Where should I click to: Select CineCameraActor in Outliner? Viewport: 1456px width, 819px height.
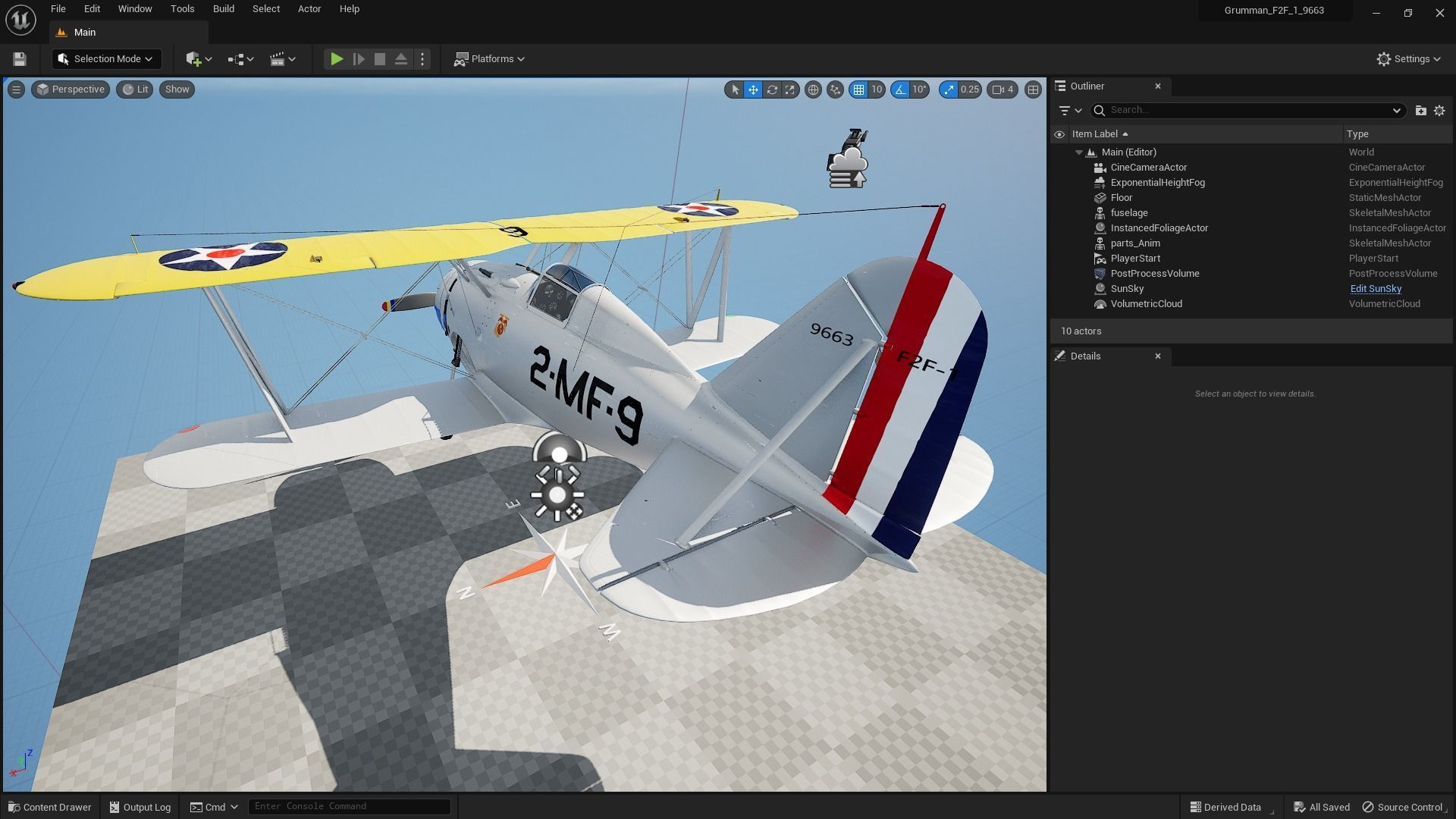pyautogui.click(x=1148, y=168)
